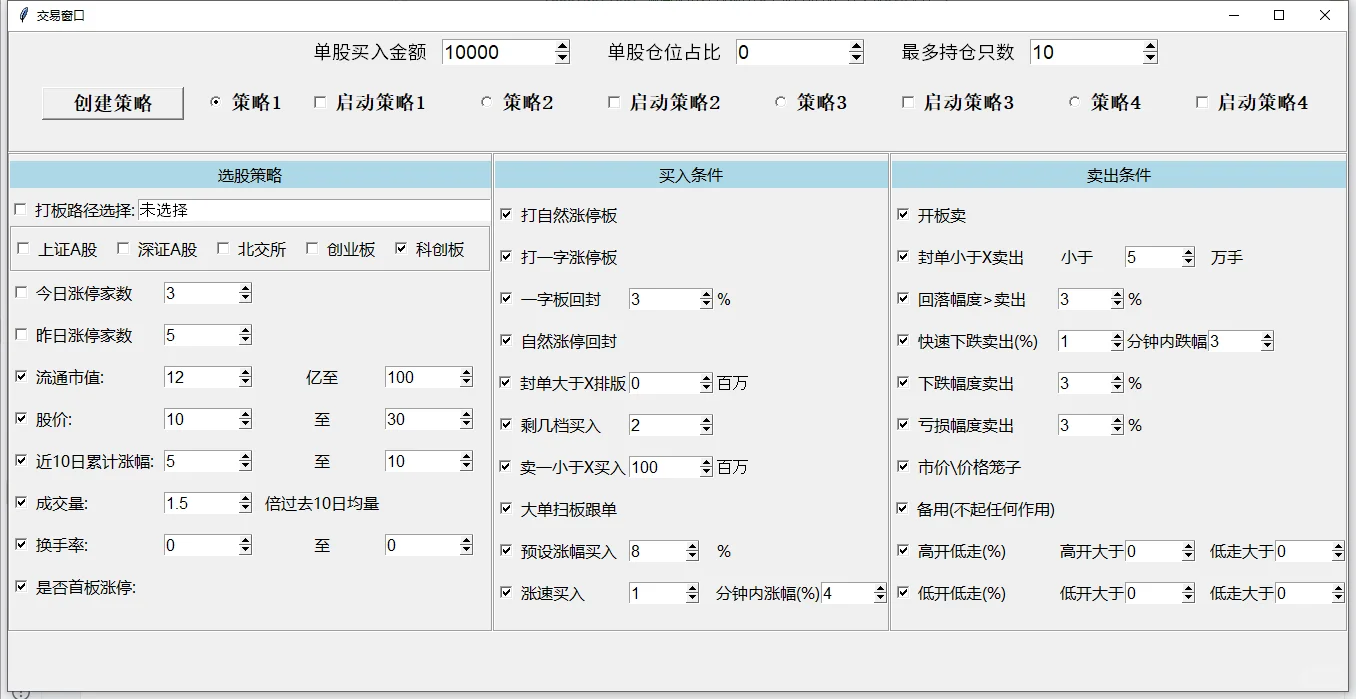Disable the 备用(不起任何作用) sell option

[903, 508]
